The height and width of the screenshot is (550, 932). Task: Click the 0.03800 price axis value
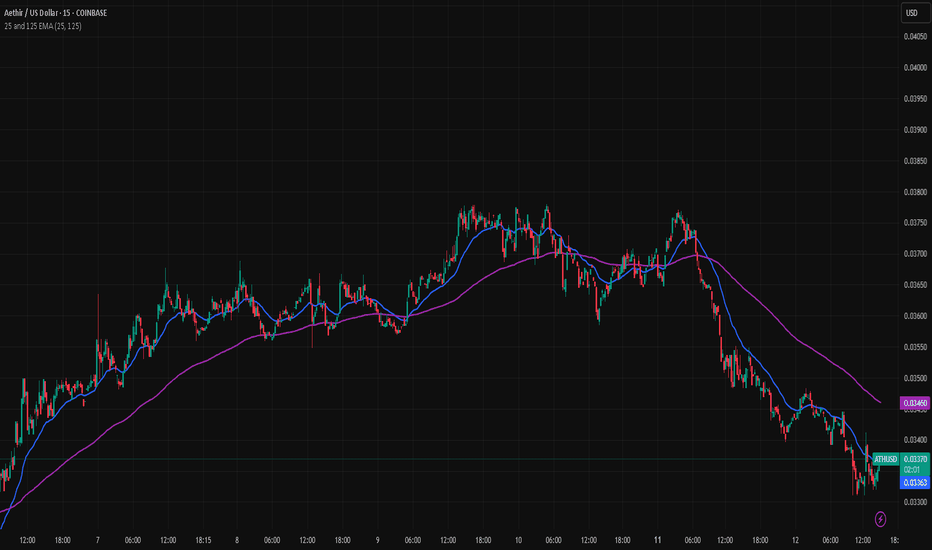click(x=915, y=192)
